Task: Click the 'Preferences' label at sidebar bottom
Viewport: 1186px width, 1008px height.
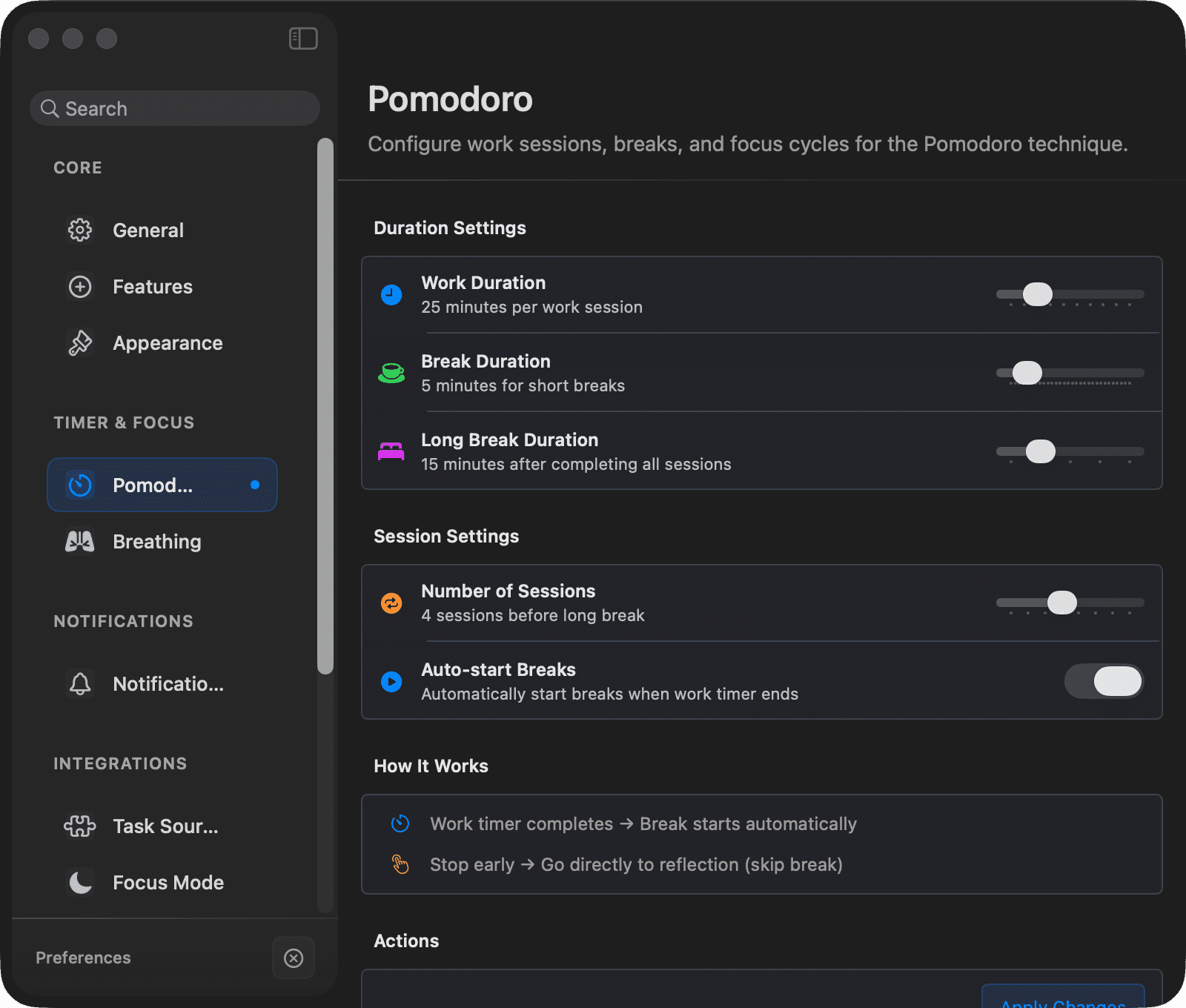Action: pos(83,958)
